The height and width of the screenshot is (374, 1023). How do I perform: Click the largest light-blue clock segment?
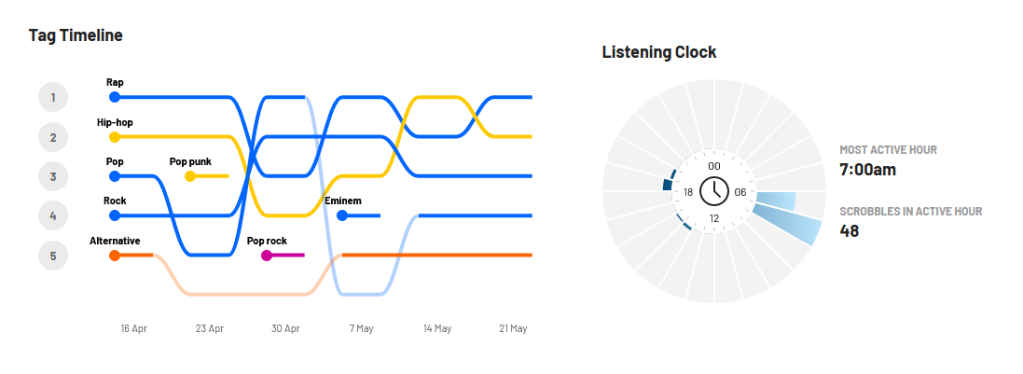coord(787,224)
